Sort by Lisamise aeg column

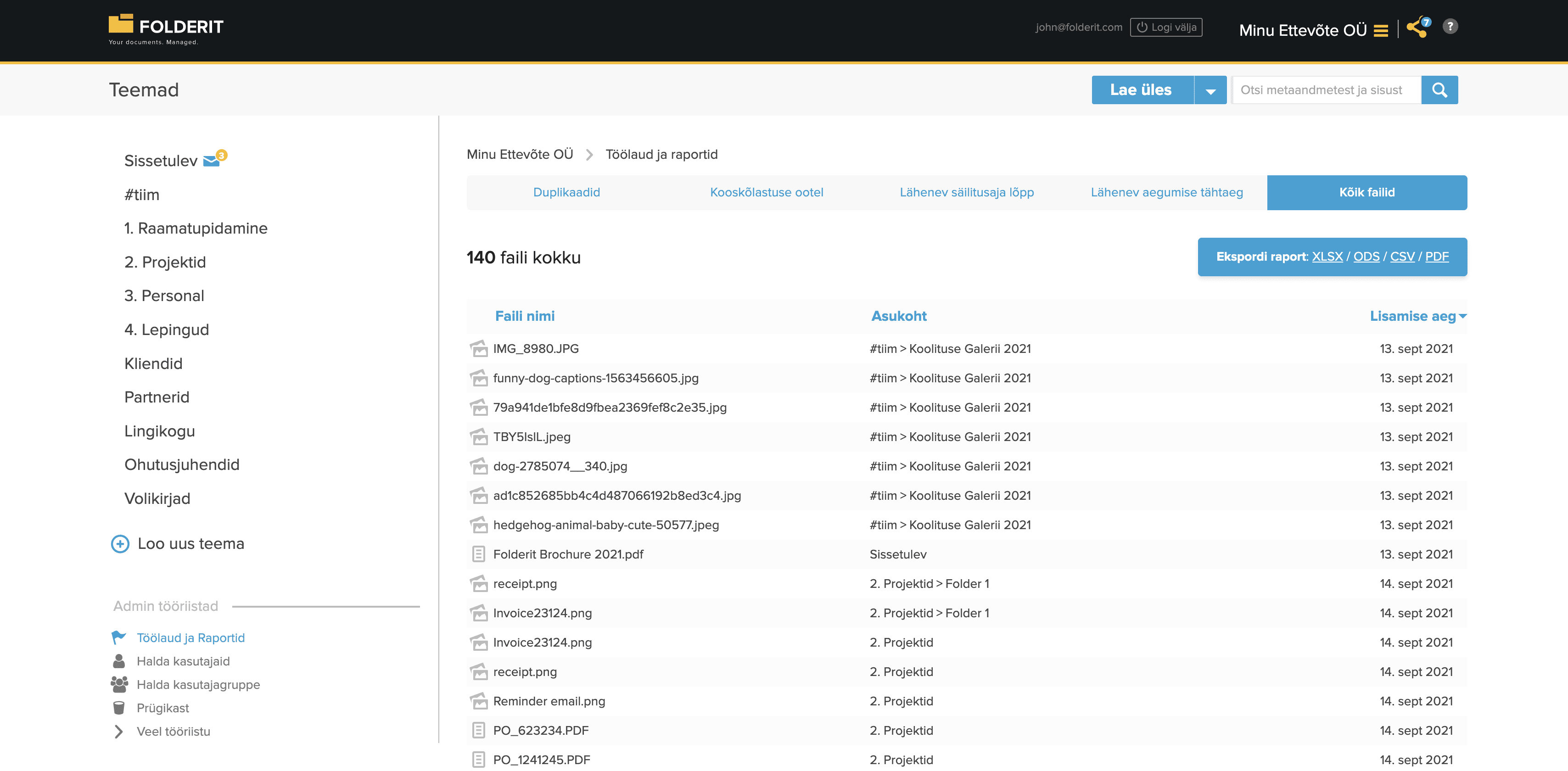[x=1418, y=316]
